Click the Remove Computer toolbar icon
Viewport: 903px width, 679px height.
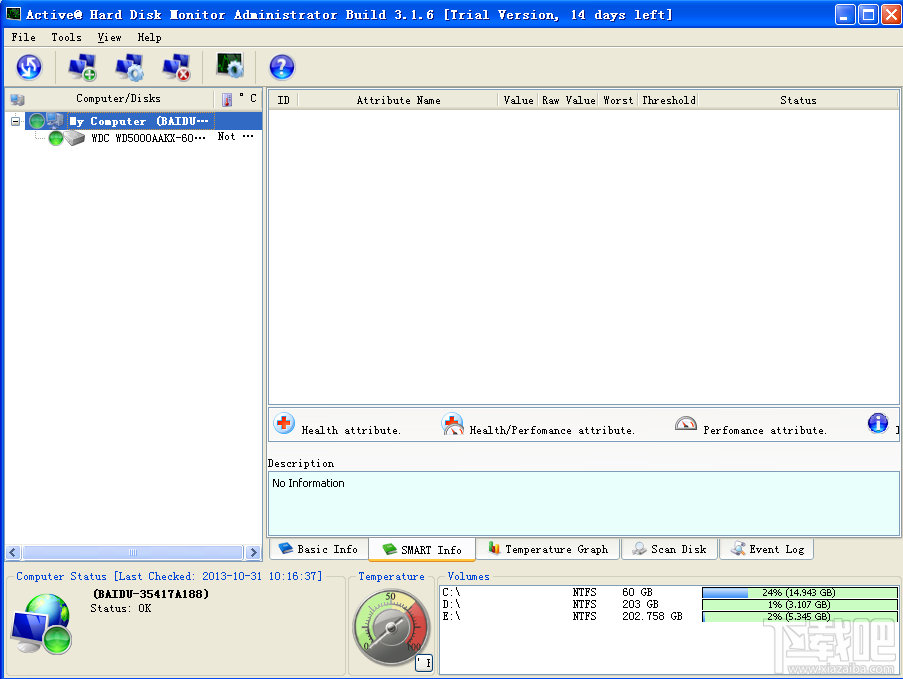tap(177, 68)
